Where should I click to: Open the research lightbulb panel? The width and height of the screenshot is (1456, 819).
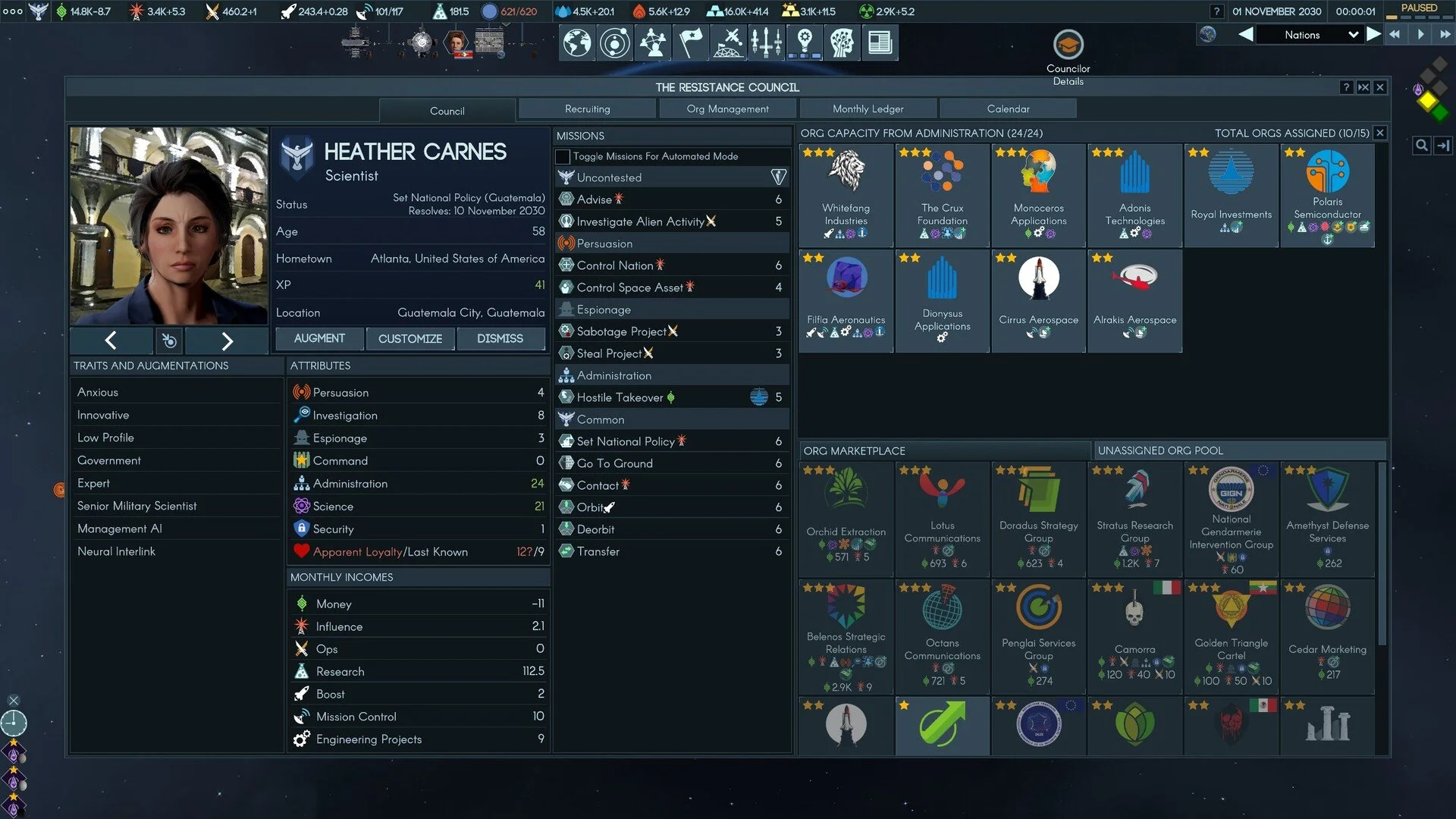pyautogui.click(x=805, y=42)
